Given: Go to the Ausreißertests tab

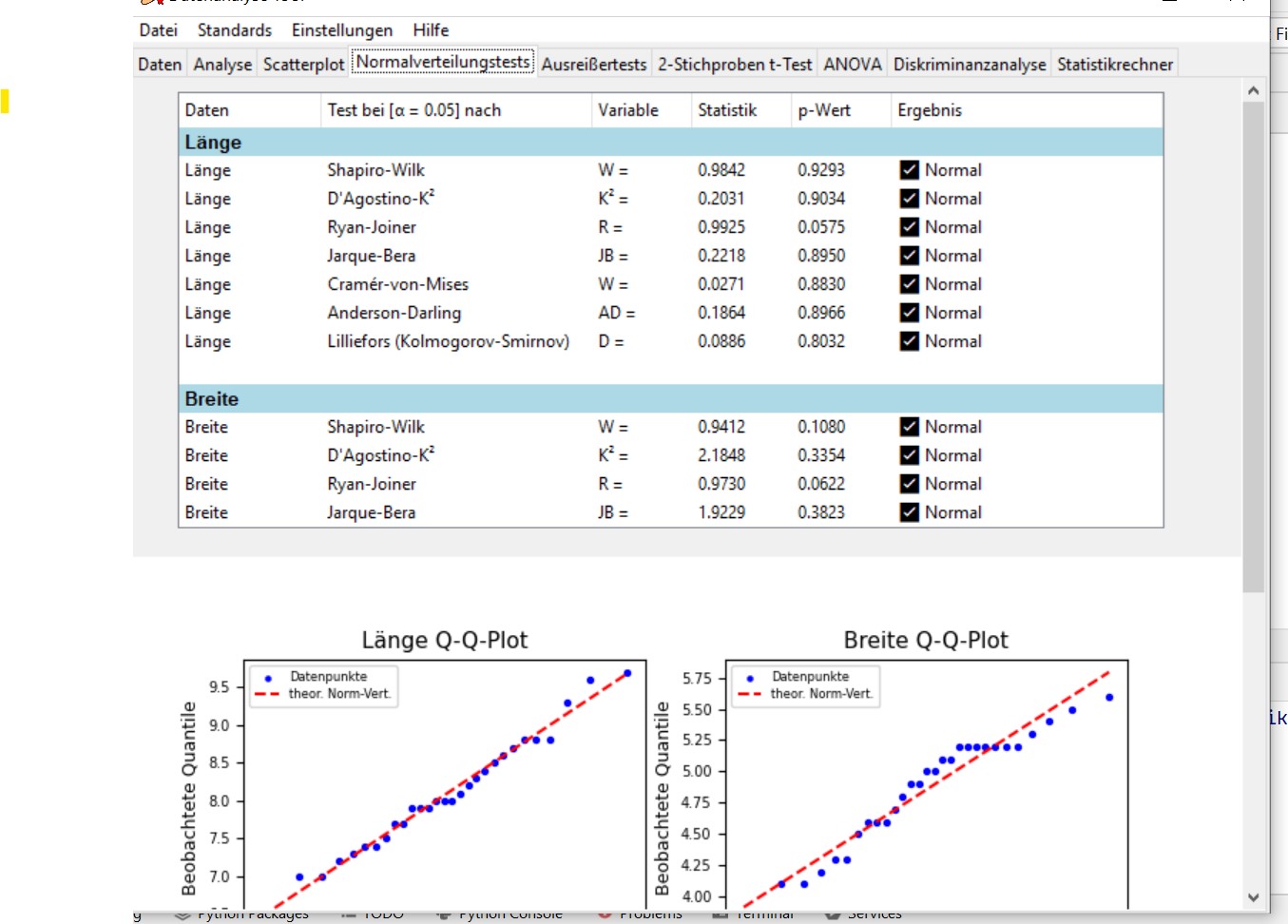Looking at the screenshot, I should click(x=594, y=65).
